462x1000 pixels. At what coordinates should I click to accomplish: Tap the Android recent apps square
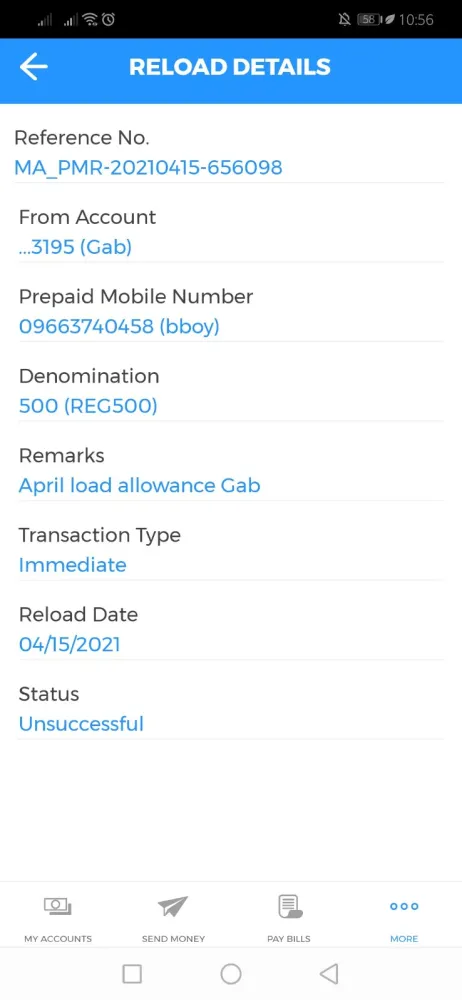(132, 974)
